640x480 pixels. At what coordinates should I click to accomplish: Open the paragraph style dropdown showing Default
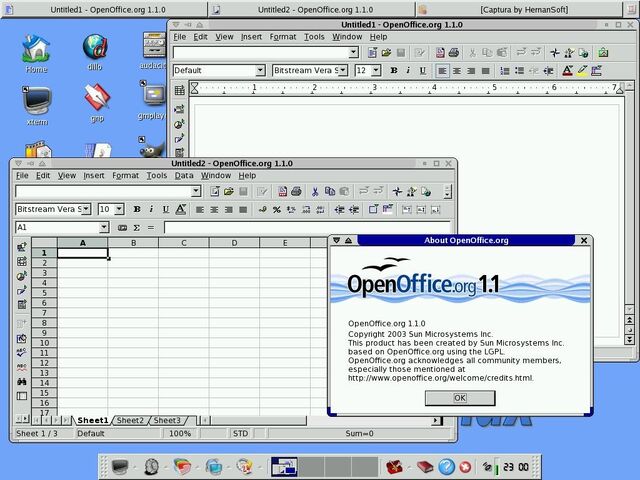pyautogui.click(x=260, y=71)
